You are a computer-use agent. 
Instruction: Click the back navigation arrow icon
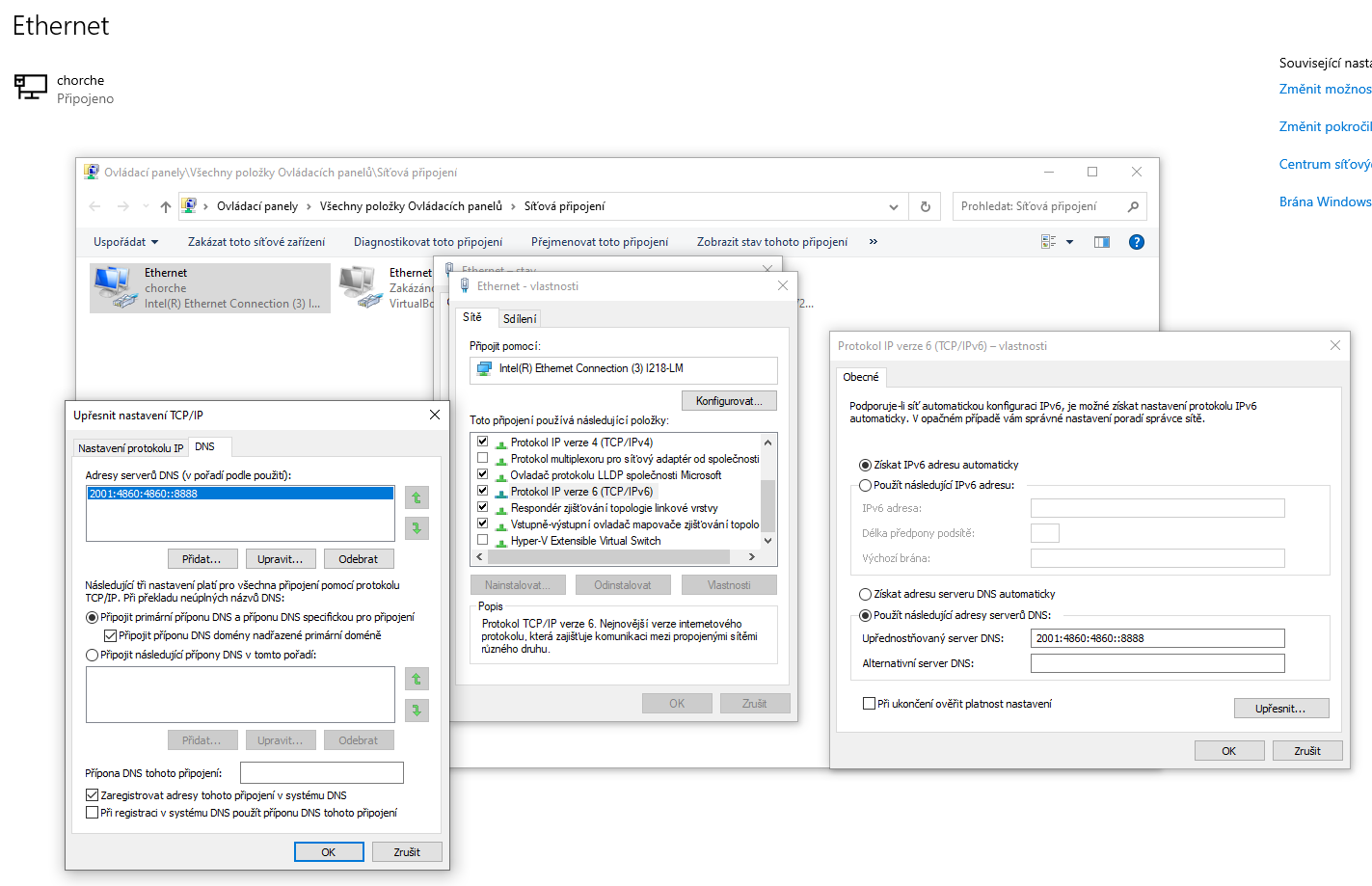(94, 205)
